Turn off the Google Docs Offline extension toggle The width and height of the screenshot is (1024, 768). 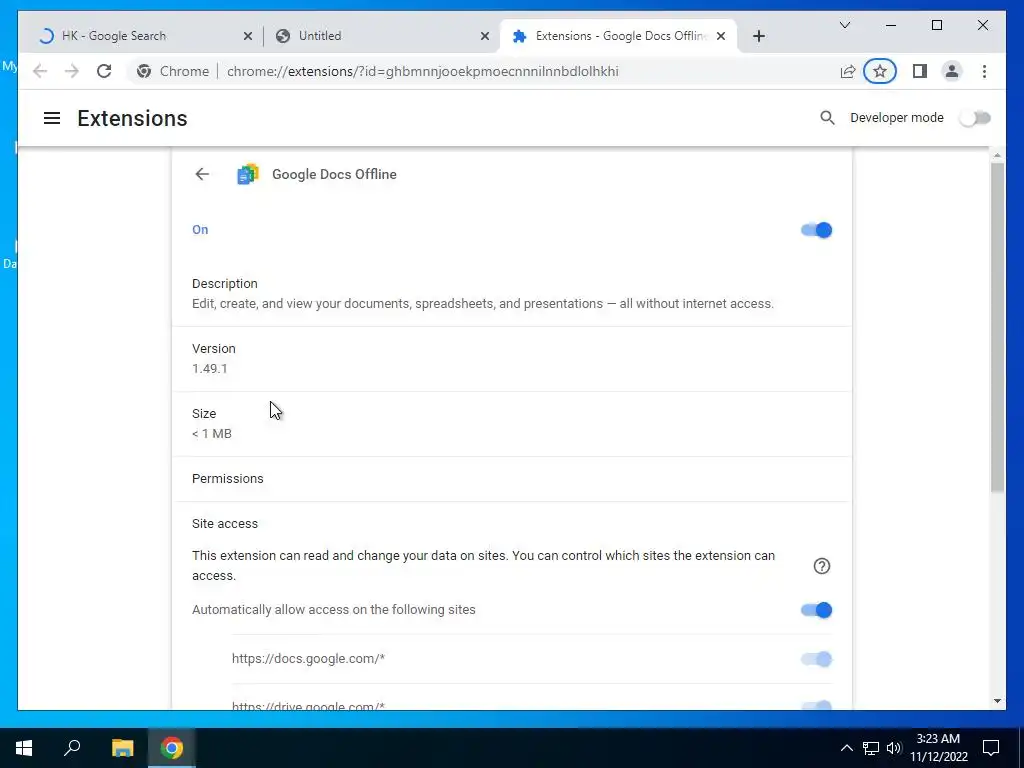pyautogui.click(x=816, y=230)
